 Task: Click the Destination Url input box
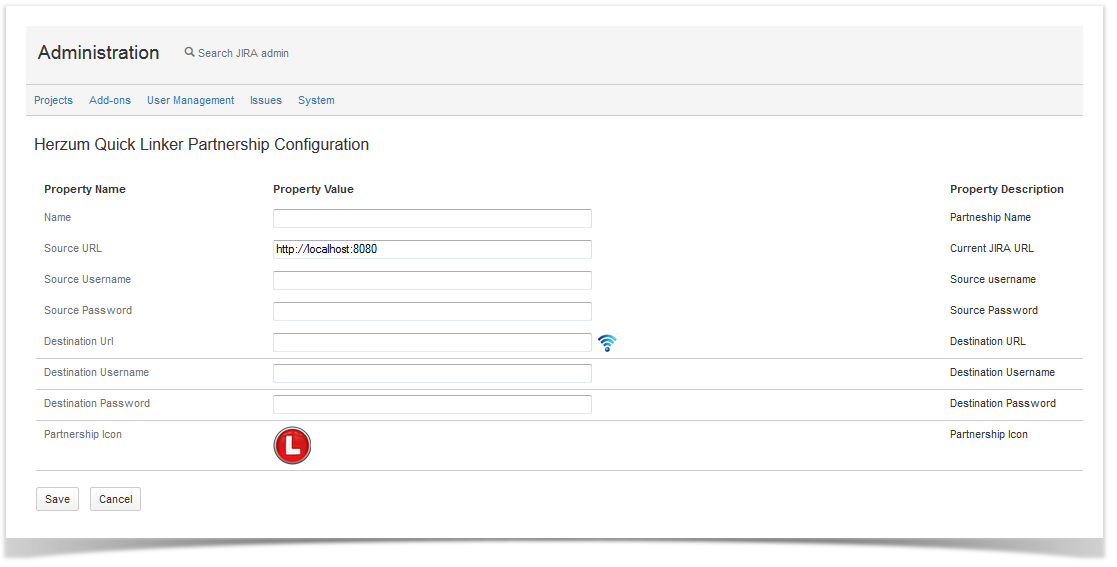coord(432,342)
